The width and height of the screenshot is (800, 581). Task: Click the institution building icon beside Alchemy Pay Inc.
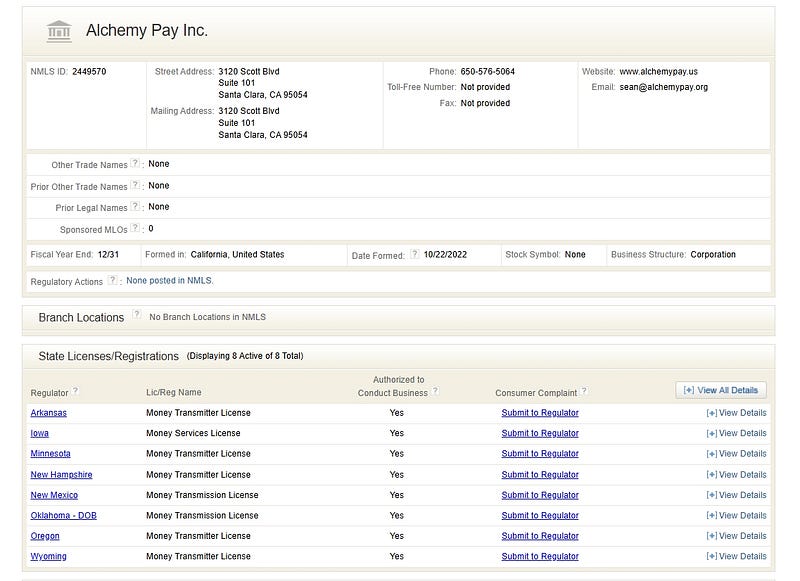(59, 31)
